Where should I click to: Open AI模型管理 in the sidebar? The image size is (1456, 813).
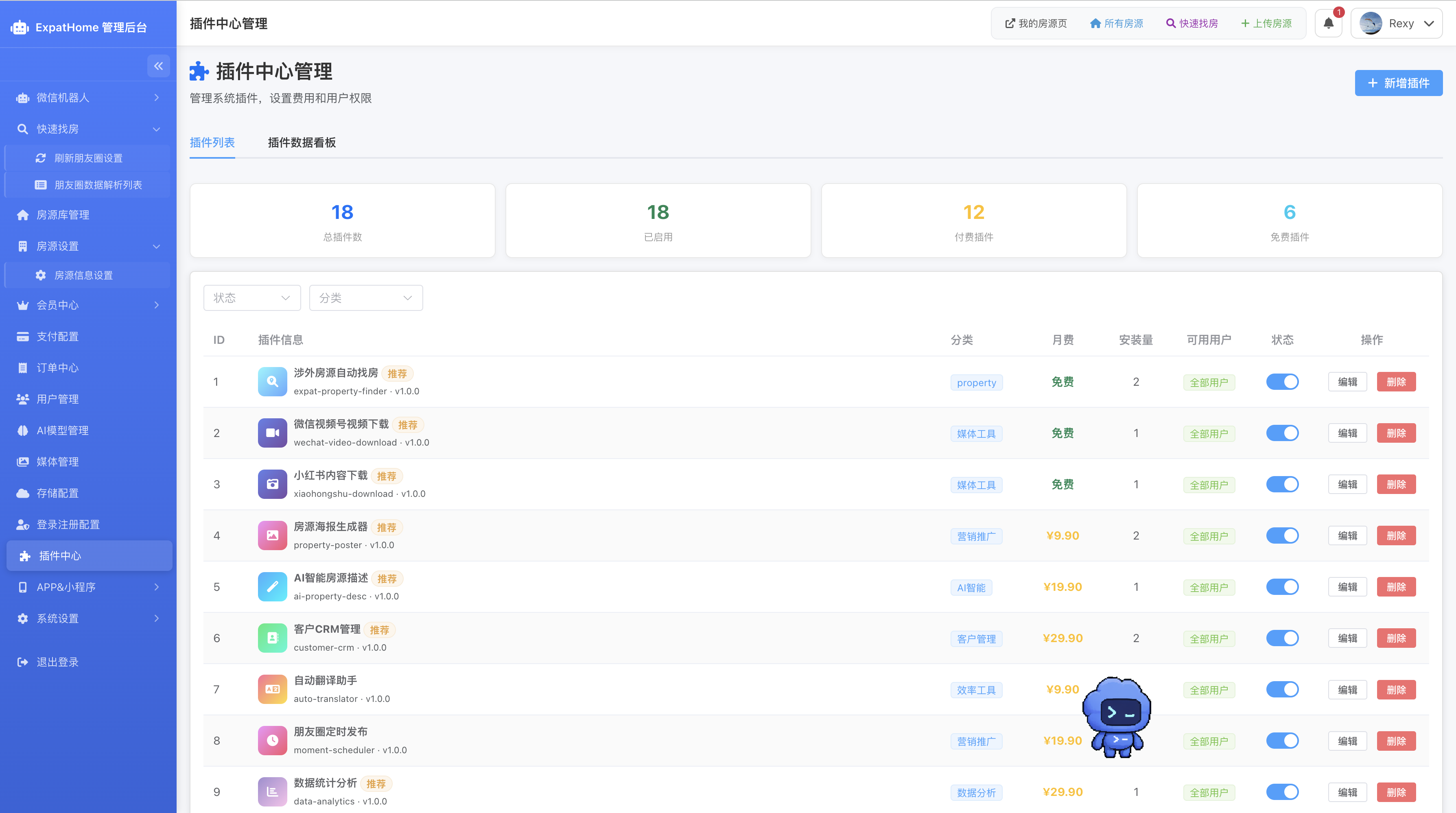(x=88, y=430)
